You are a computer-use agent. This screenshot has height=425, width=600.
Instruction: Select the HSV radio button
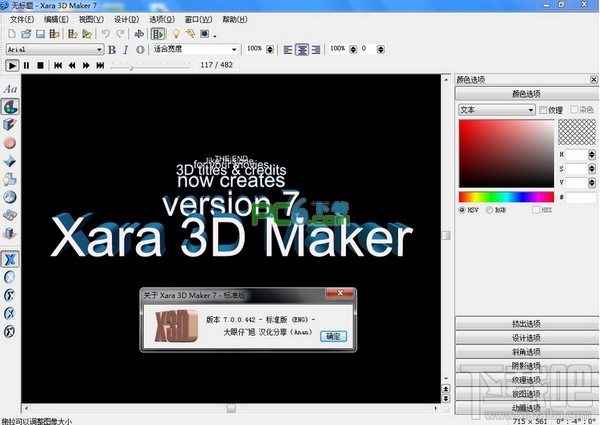click(463, 211)
